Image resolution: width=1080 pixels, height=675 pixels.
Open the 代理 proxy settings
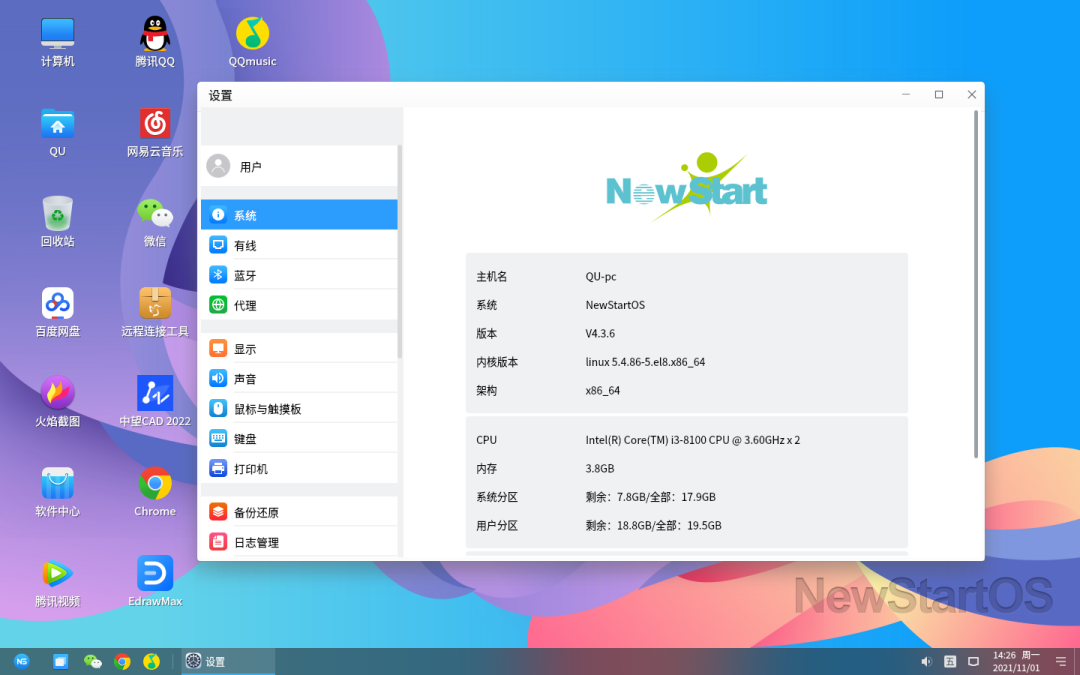click(300, 304)
